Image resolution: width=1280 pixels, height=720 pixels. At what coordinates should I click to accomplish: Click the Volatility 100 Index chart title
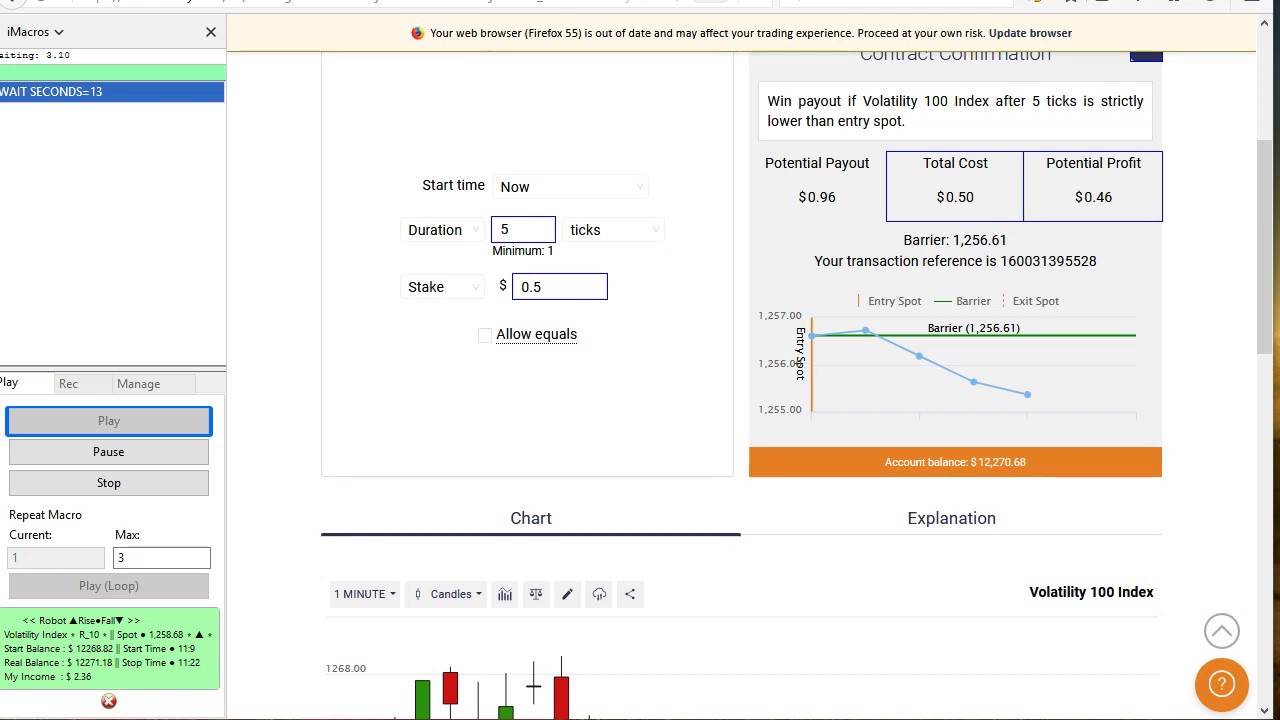[1091, 592]
